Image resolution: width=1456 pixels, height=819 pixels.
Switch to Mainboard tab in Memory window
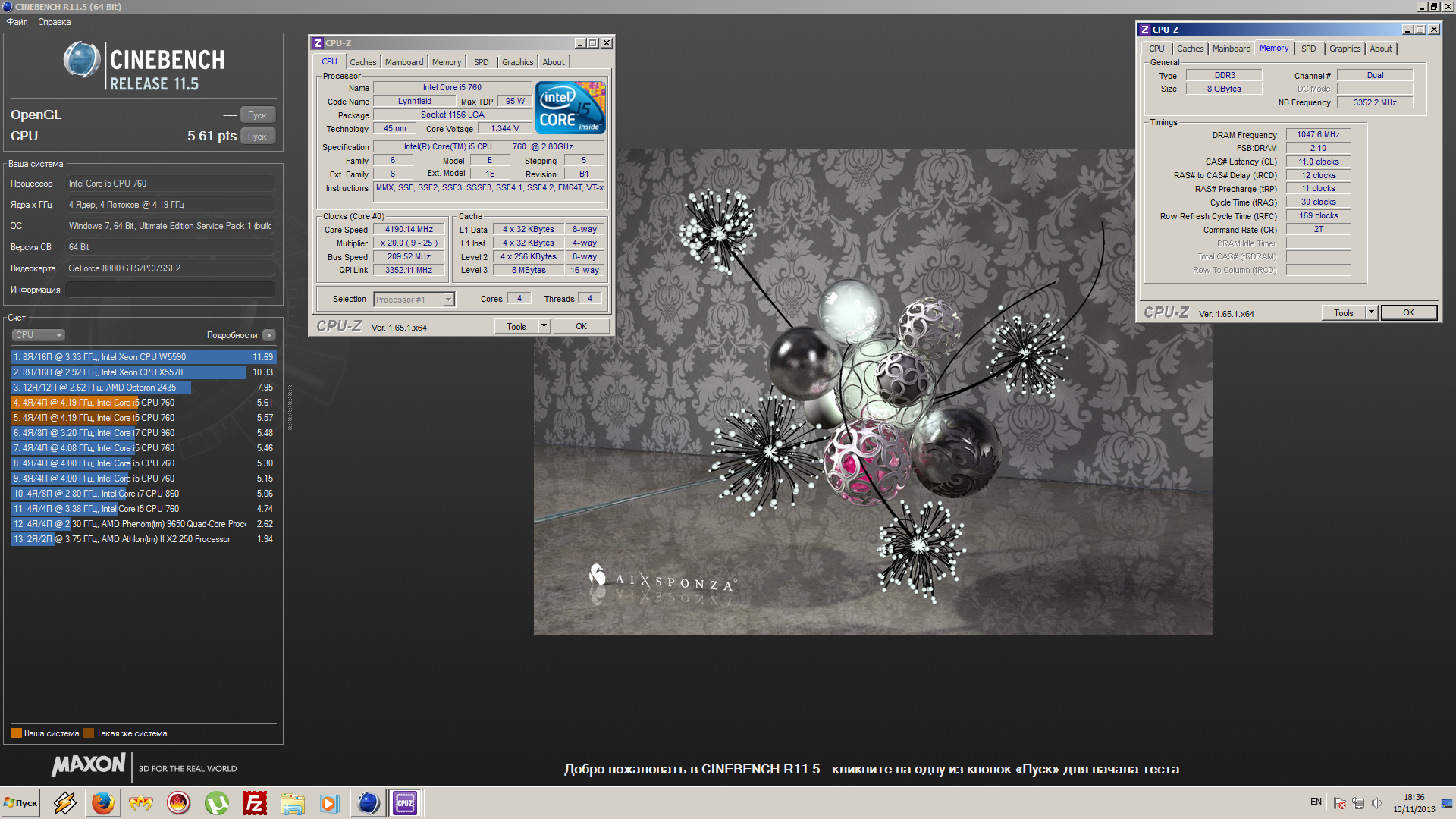tap(1232, 49)
